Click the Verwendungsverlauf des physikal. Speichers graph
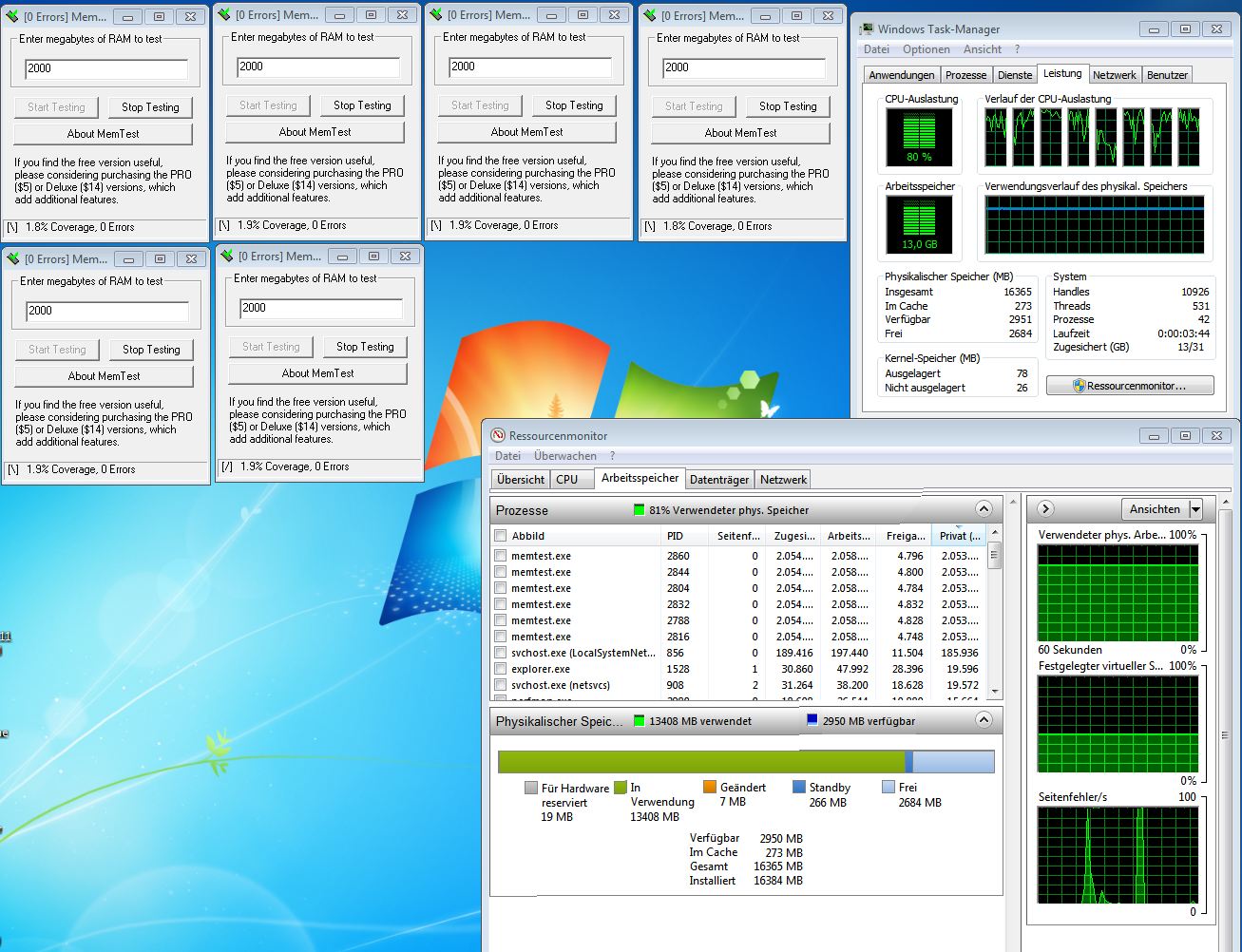 click(1095, 226)
